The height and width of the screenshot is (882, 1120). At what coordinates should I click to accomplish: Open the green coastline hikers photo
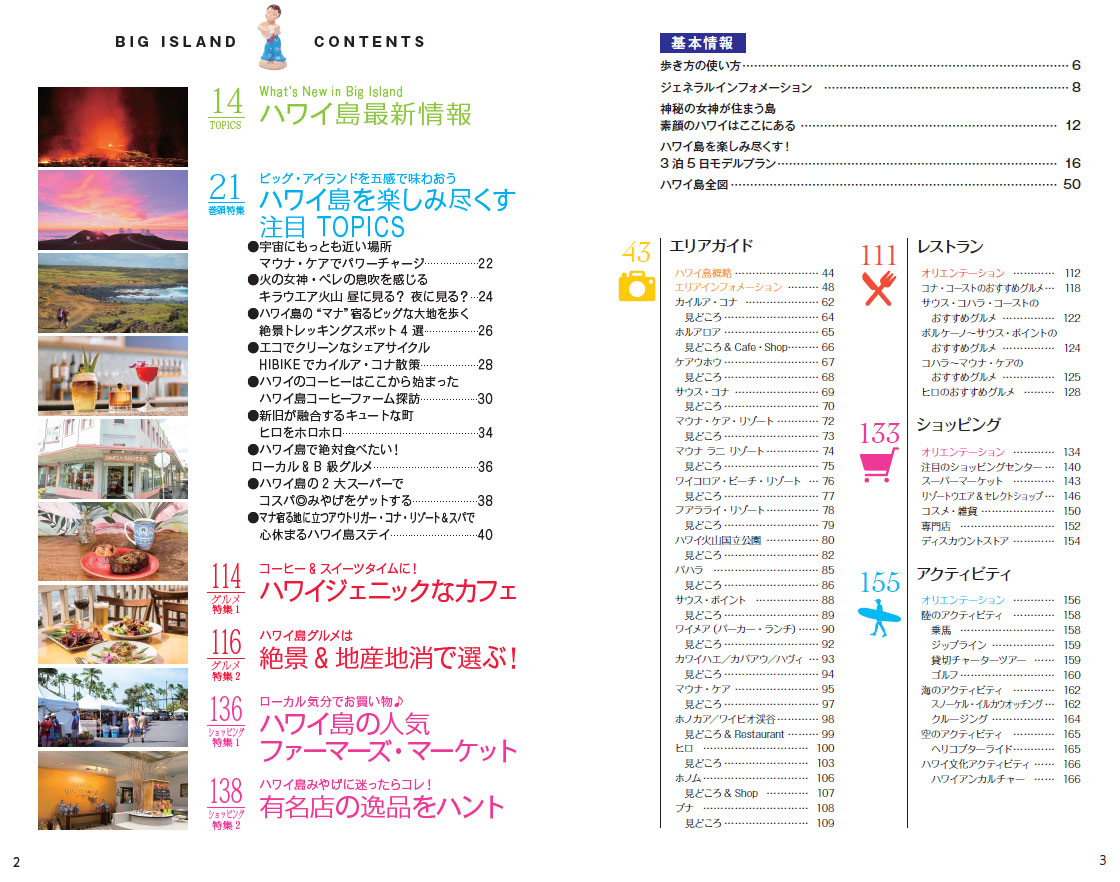[113, 293]
